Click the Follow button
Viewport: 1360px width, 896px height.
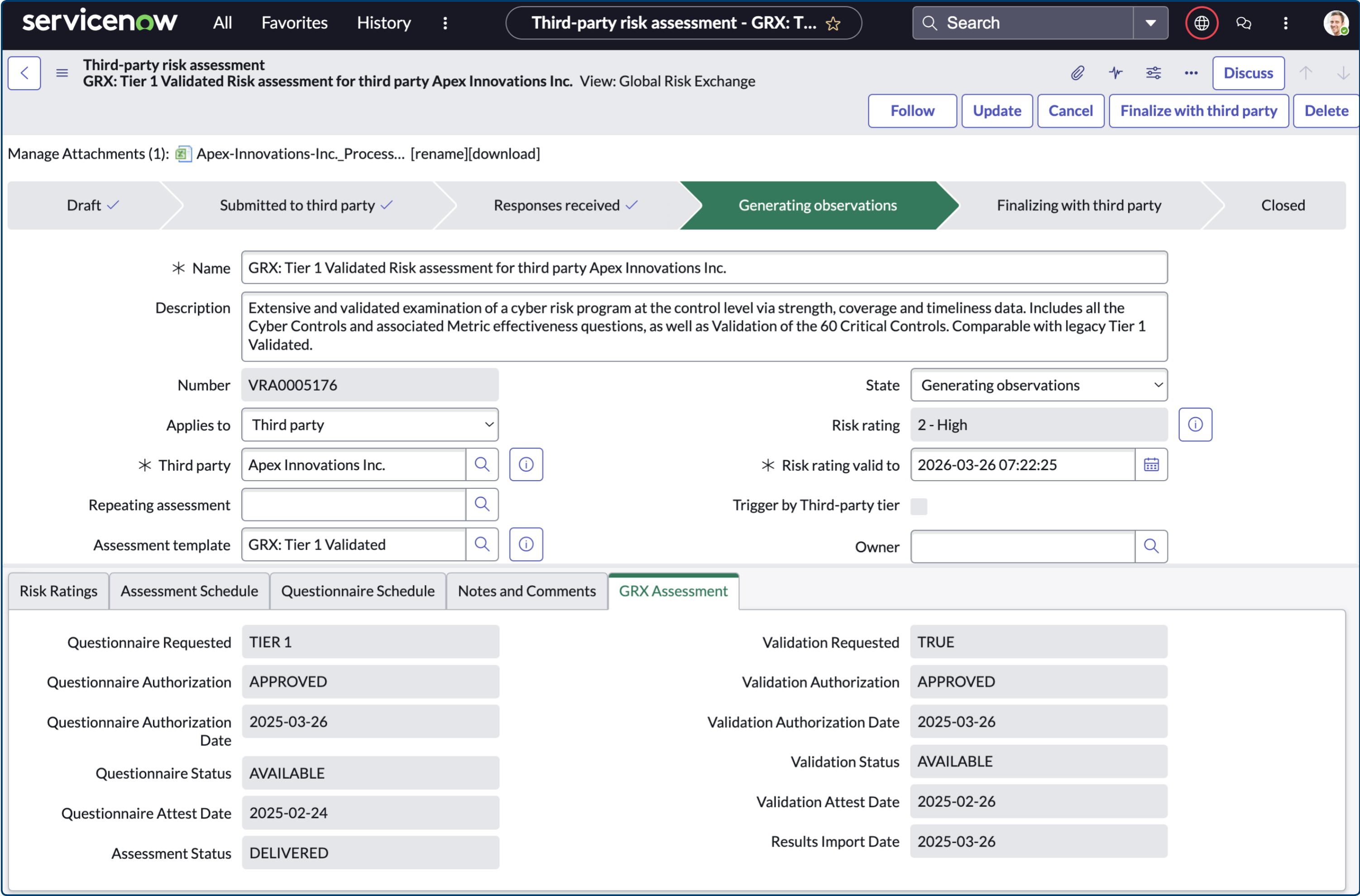[912, 111]
